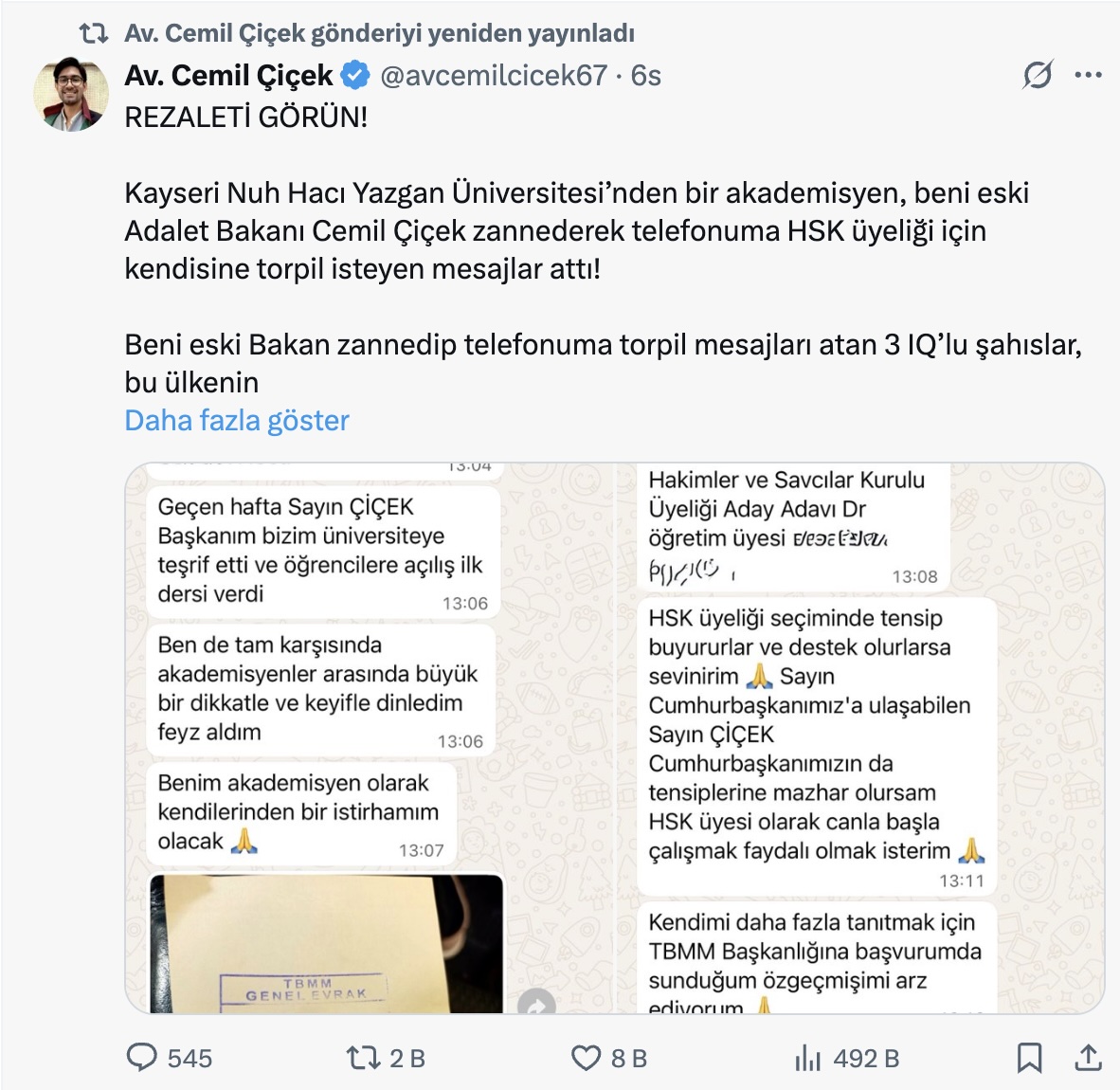Screen dimensions: 1120x1090
Task: Click the @avcemilcicek67 handle
Action: tap(493, 75)
